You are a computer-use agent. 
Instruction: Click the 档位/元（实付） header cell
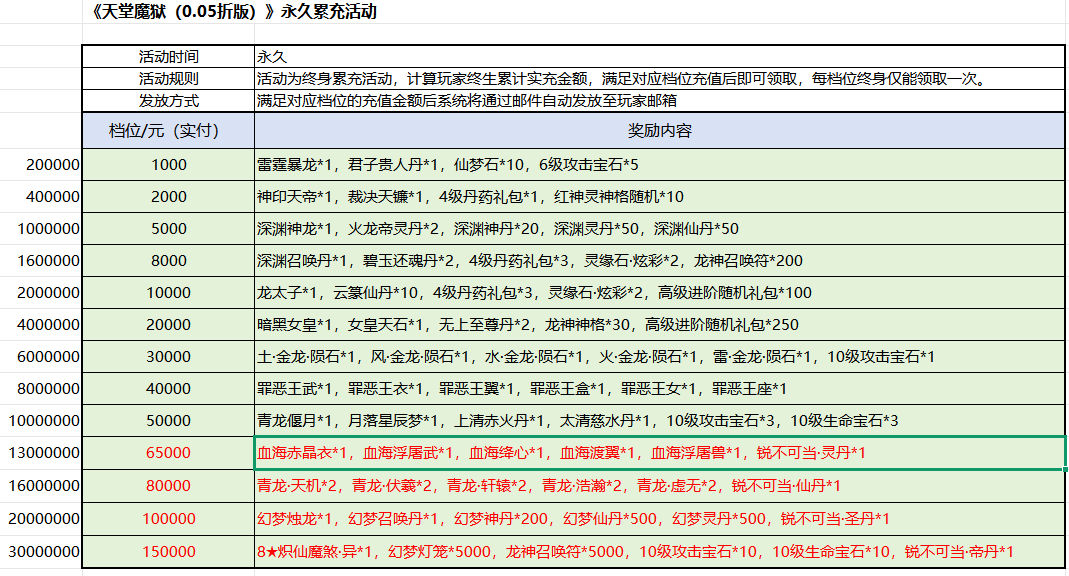(x=168, y=131)
